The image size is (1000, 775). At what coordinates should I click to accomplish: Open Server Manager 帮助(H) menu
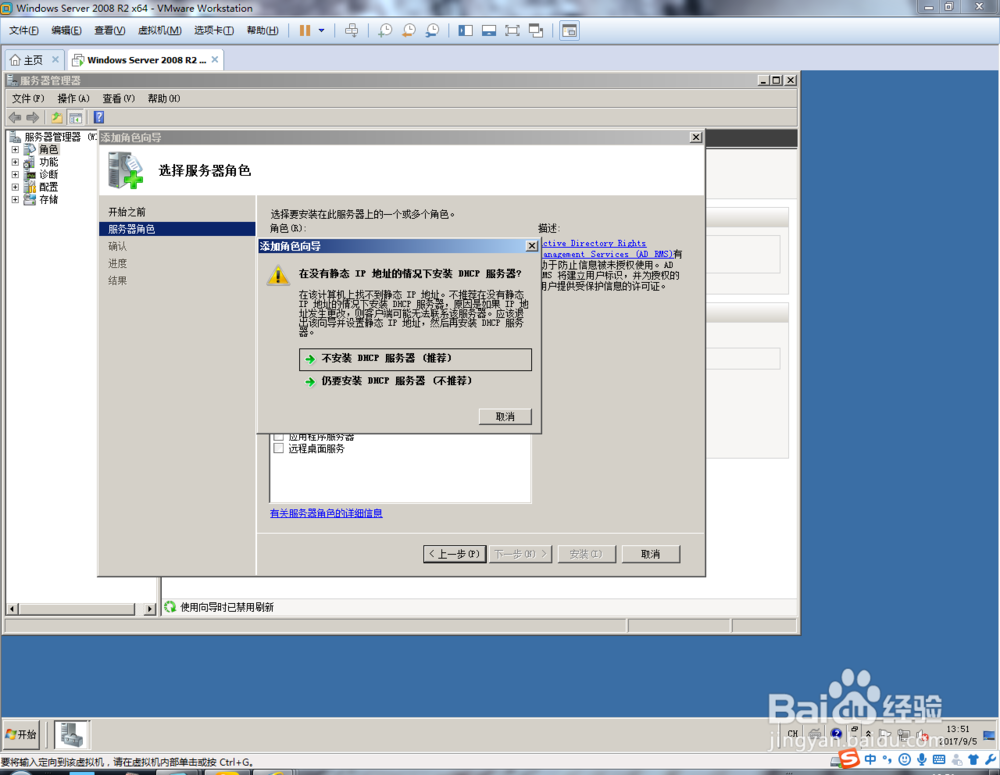164,98
